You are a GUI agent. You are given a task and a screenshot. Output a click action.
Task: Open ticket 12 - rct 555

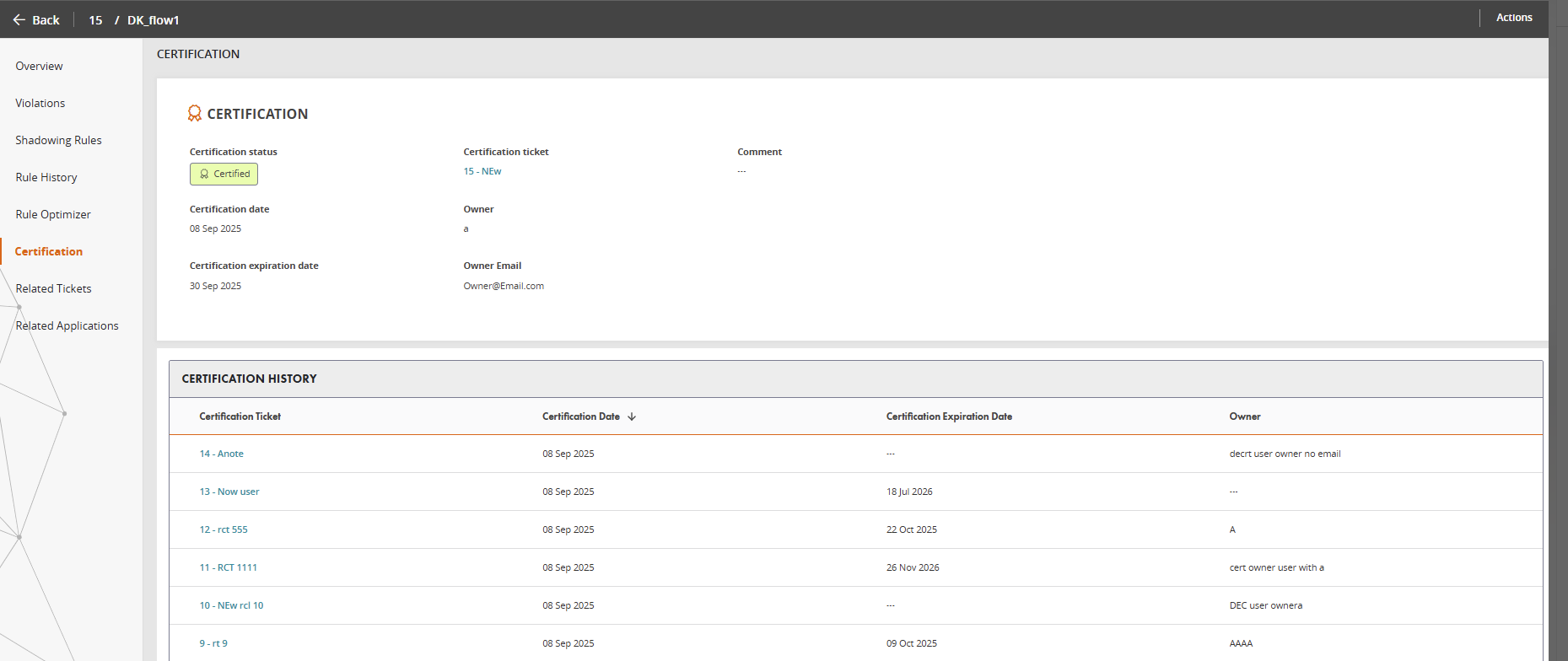224,529
